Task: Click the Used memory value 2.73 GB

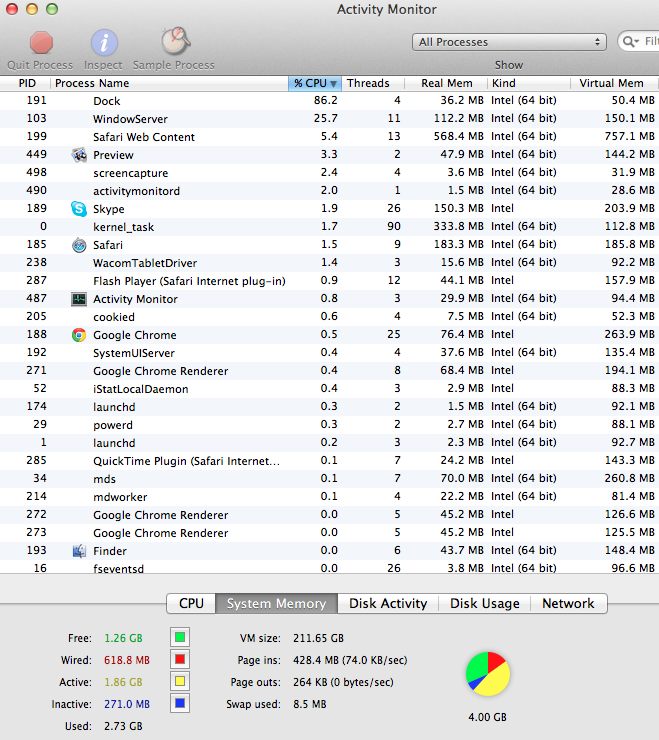Action: (123, 726)
